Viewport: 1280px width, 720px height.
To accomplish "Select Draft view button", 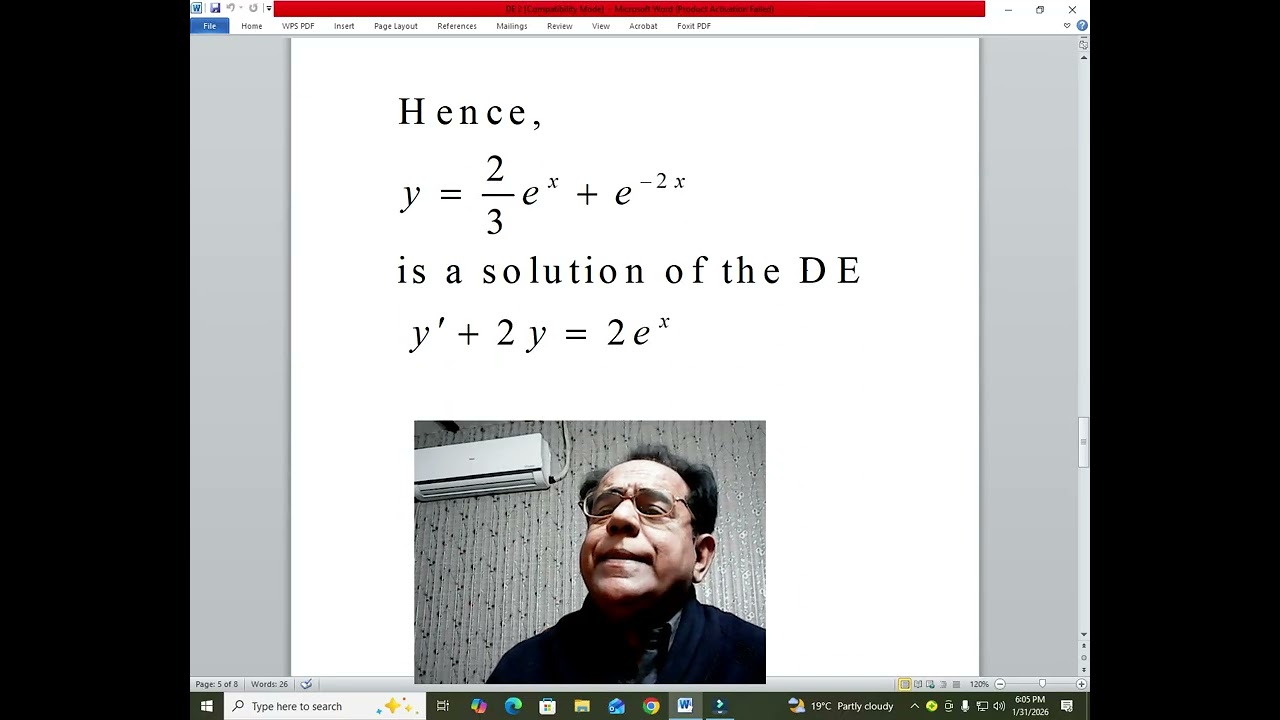I will tap(957, 684).
